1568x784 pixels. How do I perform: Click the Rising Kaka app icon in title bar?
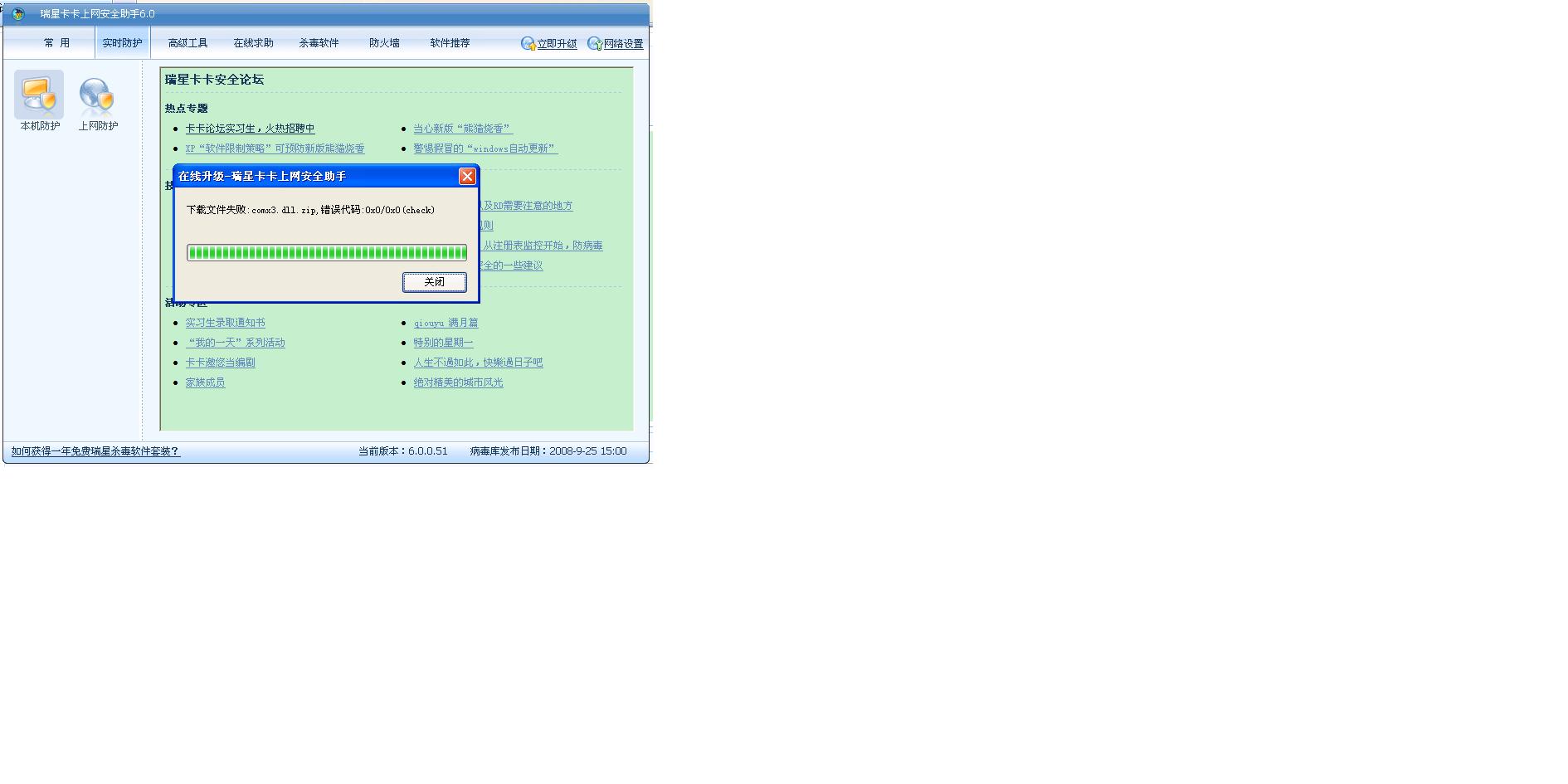(x=18, y=14)
